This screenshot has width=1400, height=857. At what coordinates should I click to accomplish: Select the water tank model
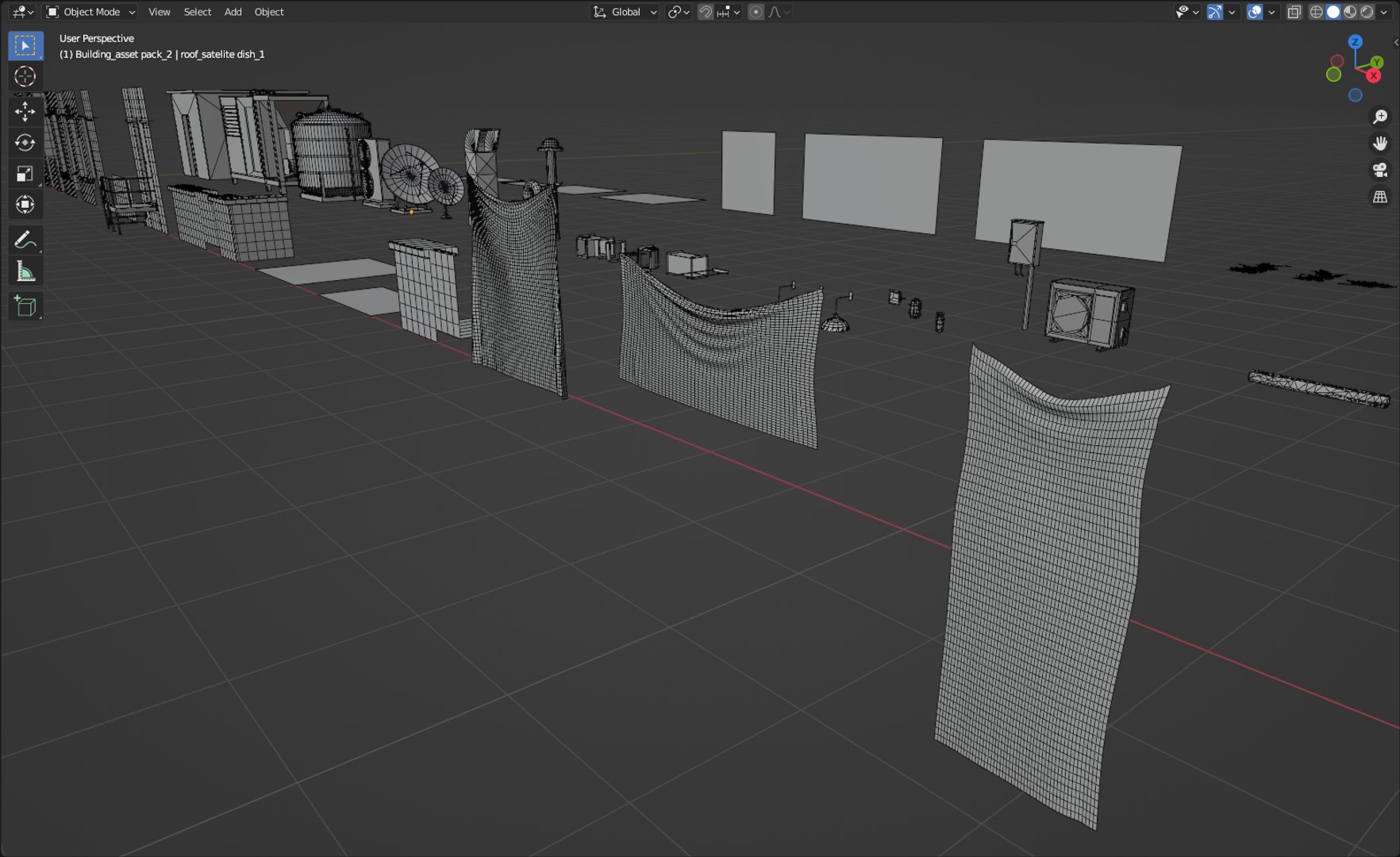[x=330, y=154]
